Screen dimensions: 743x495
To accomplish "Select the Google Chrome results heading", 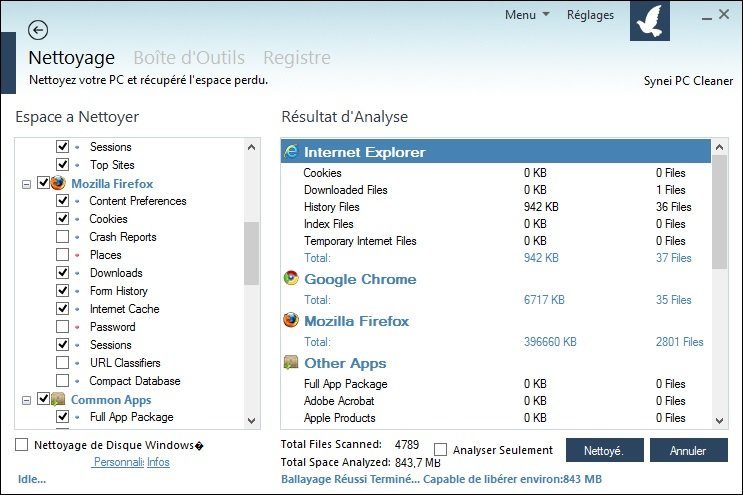I will tap(360, 279).
